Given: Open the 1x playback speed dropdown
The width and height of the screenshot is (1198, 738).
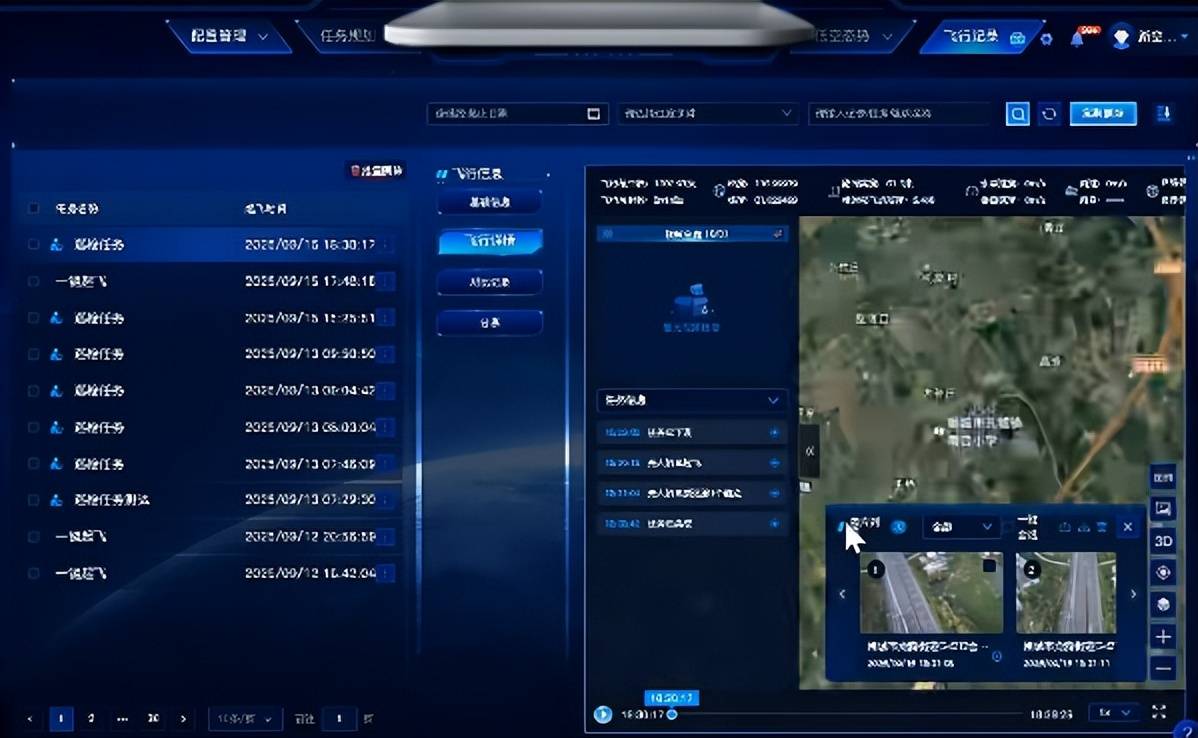Looking at the screenshot, I should tap(1114, 713).
